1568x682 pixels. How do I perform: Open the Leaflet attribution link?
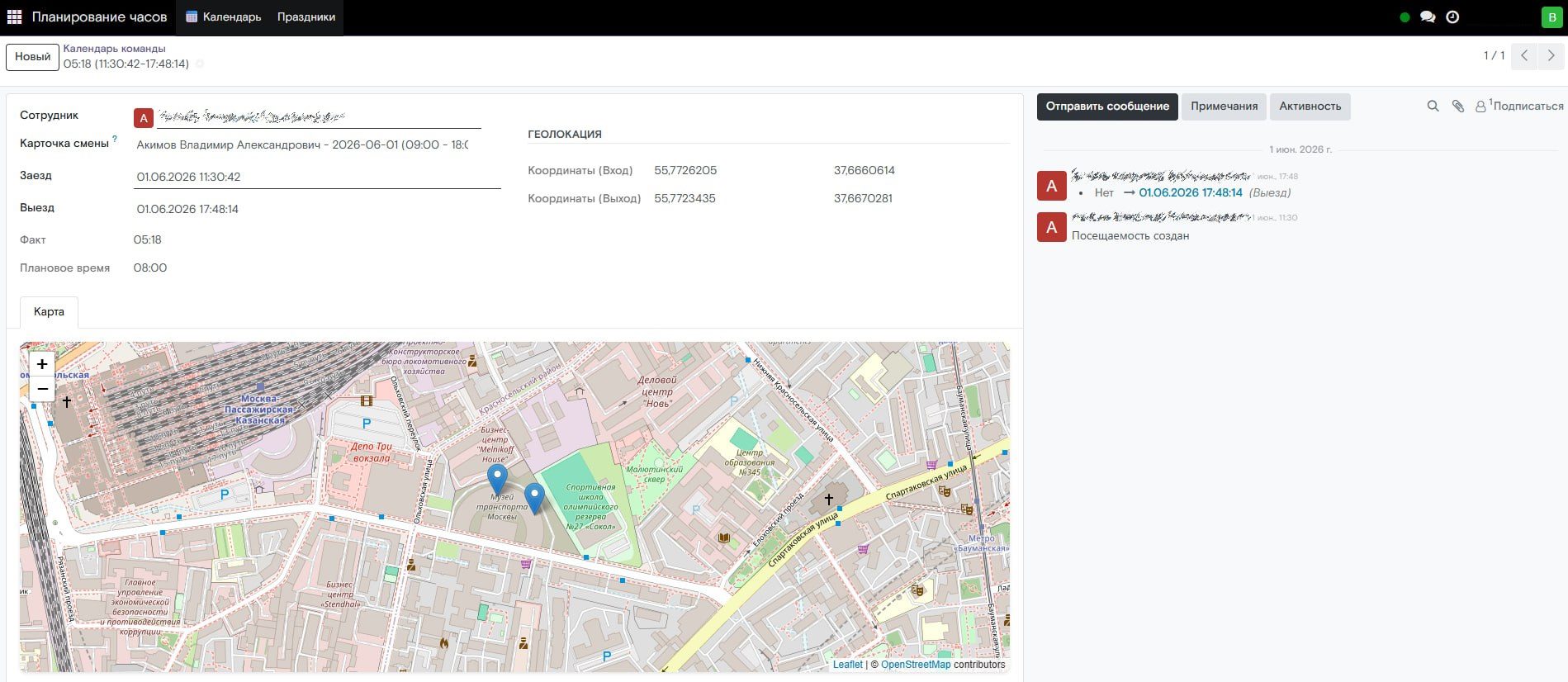[x=847, y=665]
